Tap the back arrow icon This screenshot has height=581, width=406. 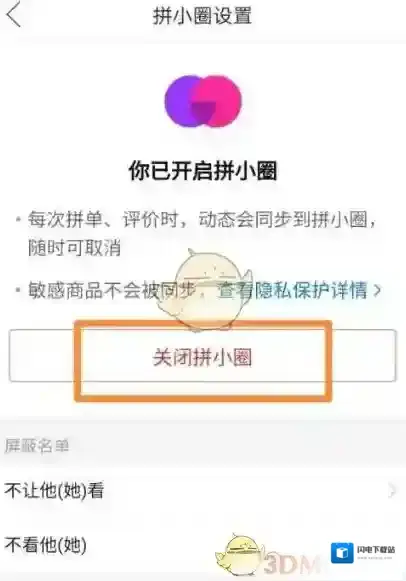[x=13, y=16]
